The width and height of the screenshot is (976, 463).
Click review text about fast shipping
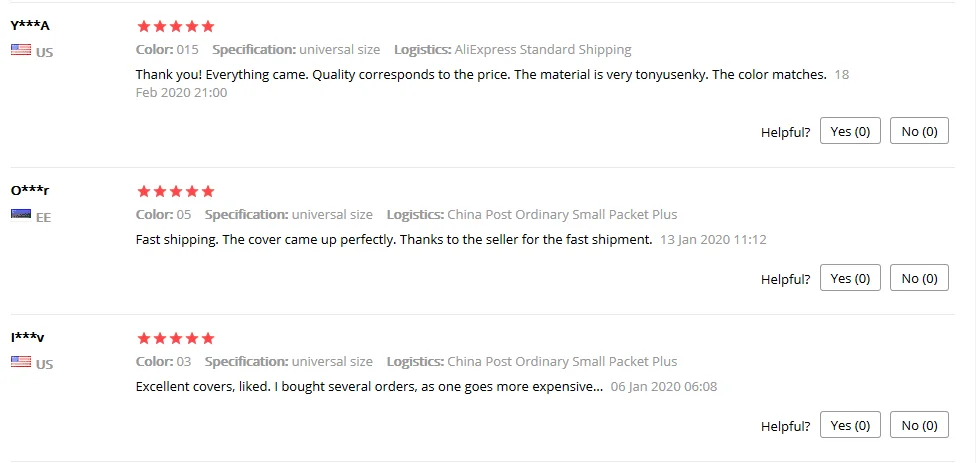pos(393,240)
